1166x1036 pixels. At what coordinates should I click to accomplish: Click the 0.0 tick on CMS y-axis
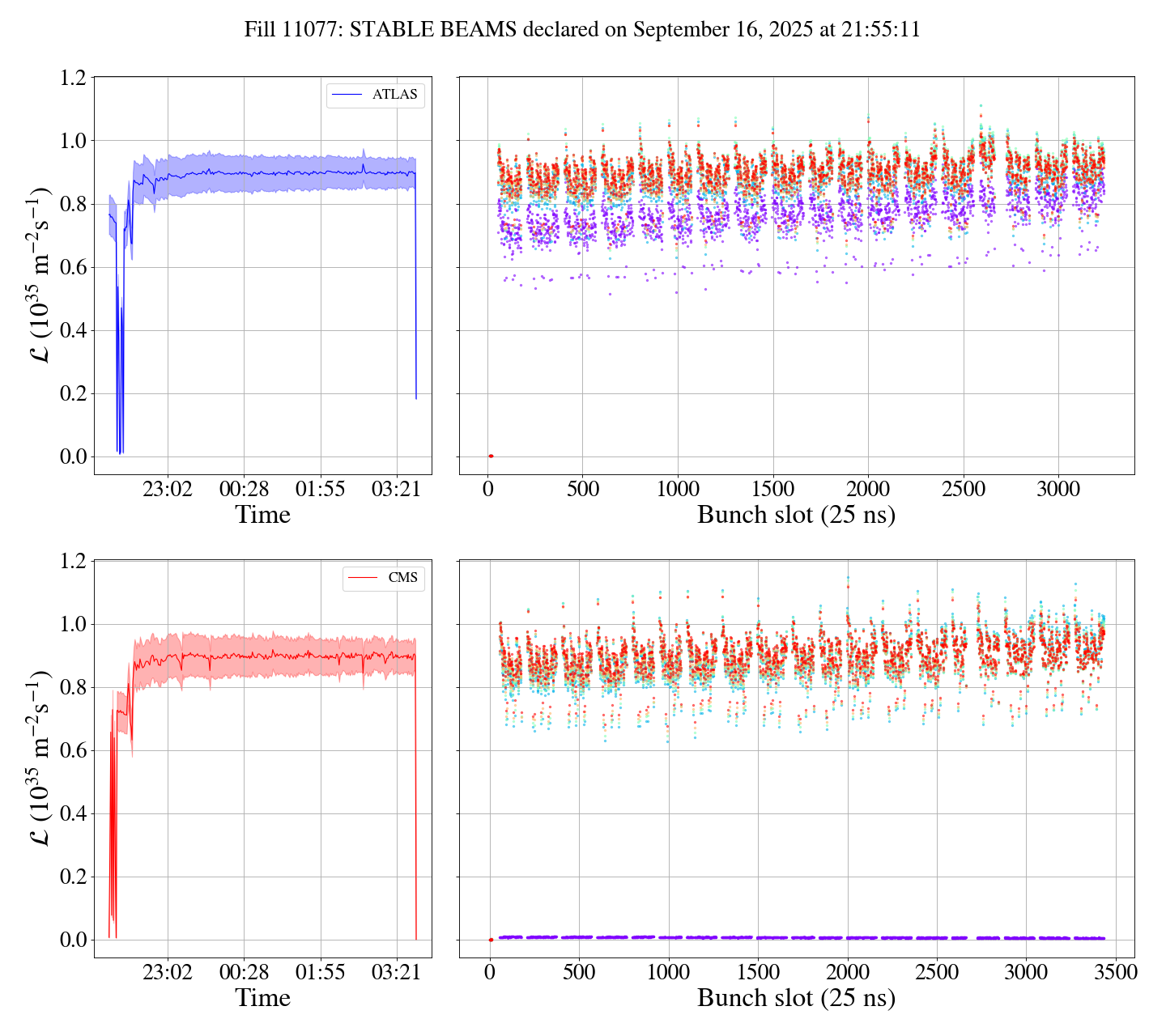pyautogui.click(x=74, y=940)
